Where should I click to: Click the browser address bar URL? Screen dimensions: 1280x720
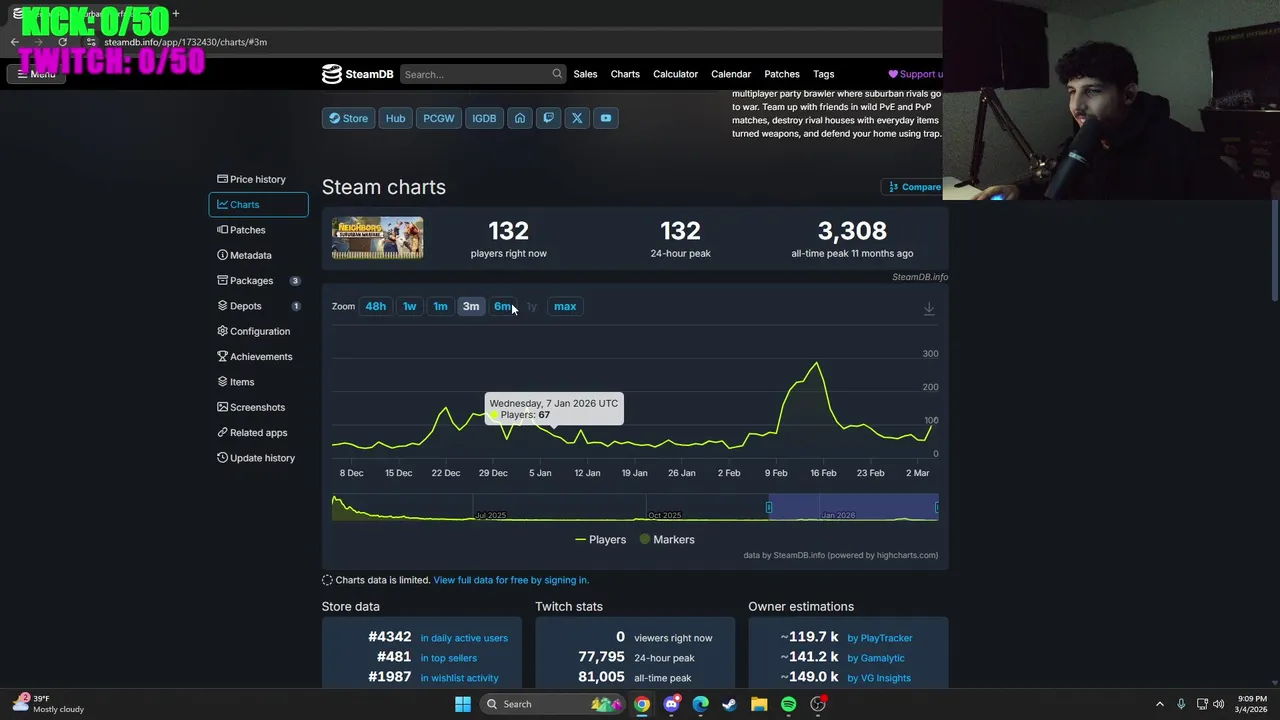point(185,42)
